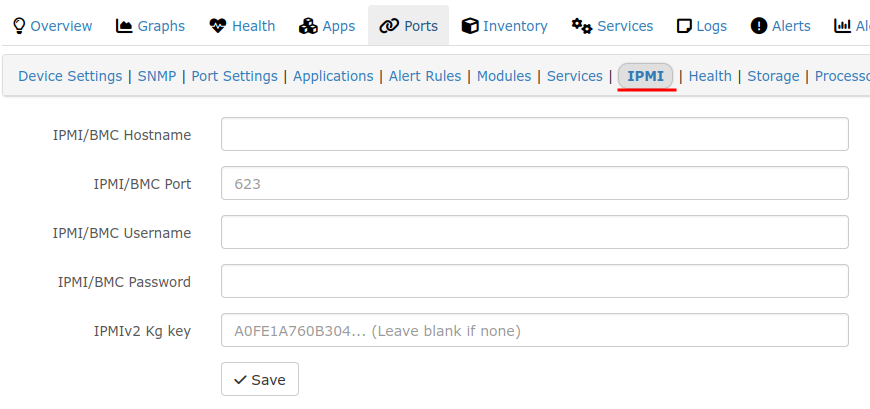Click the Overview lightbulb icon
This screenshot has width=870, height=409.
click(x=19, y=26)
